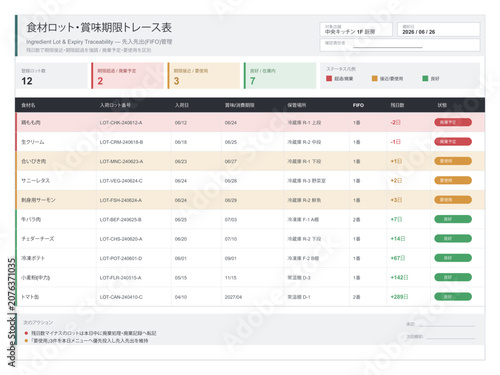Click remaining days value +142日

[x=399, y=277]
